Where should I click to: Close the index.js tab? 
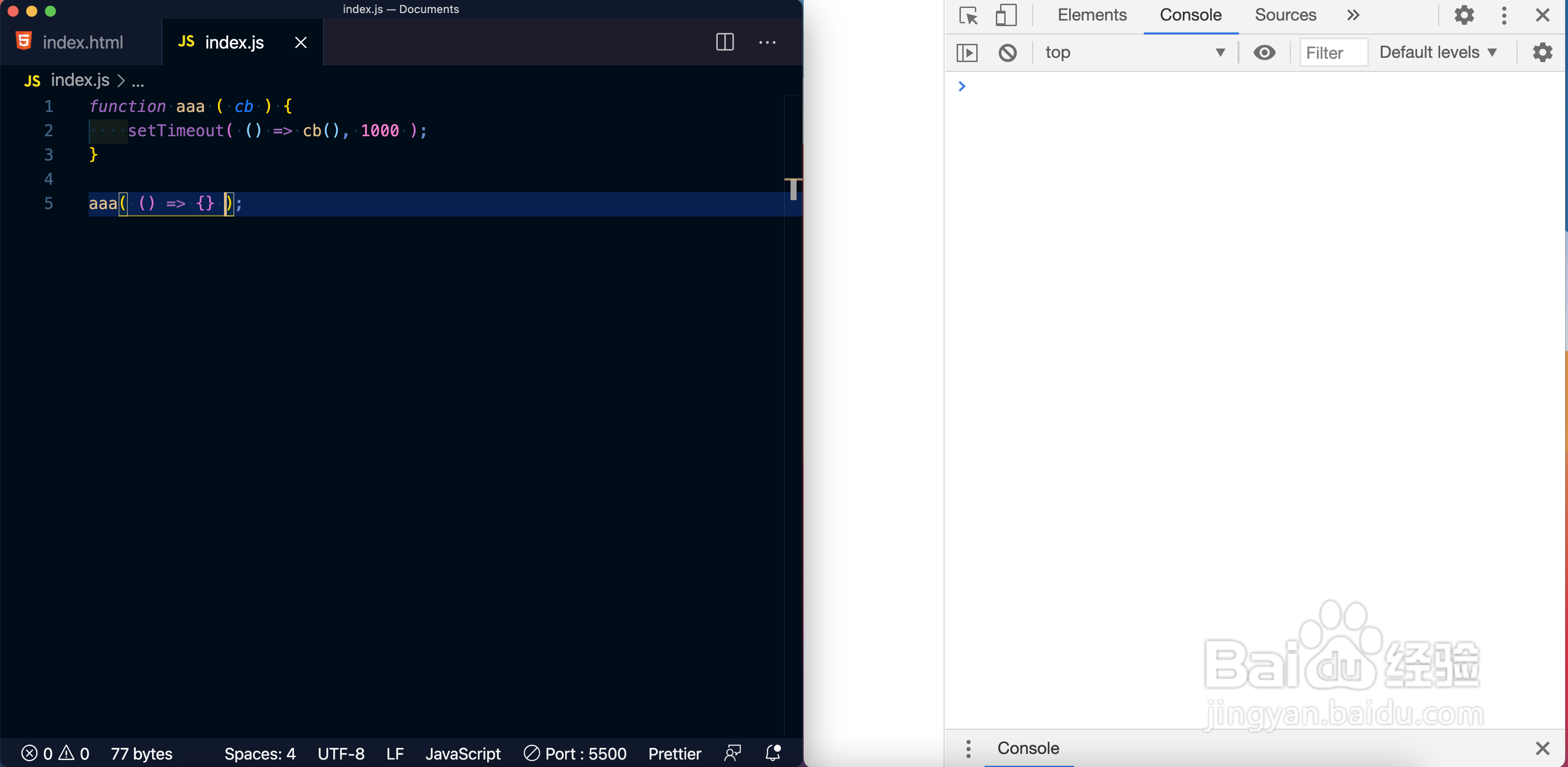[x=301, y=42]
